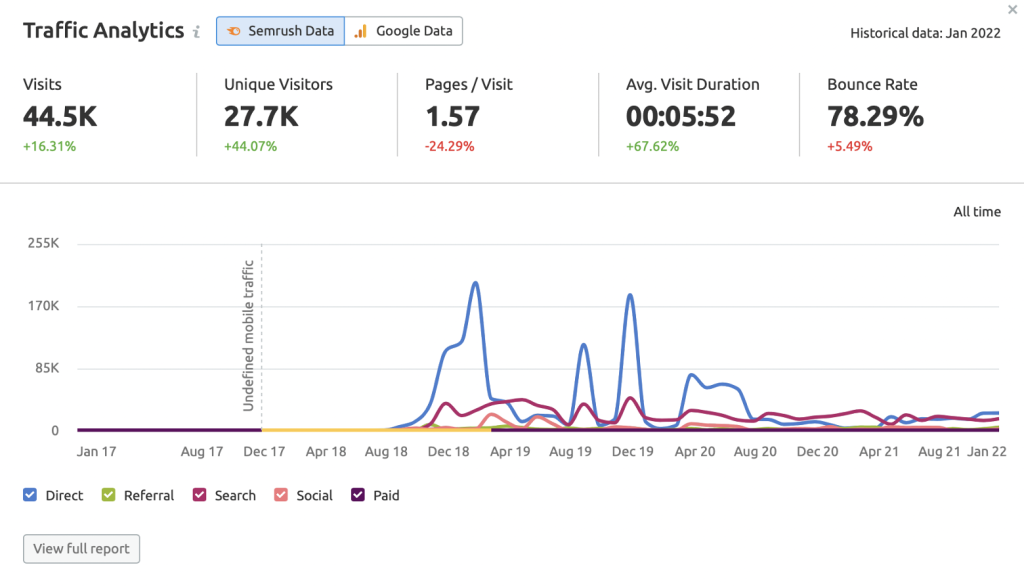Click the Google Data bar chart icon

pyautogui.click(x=362, y=31)
